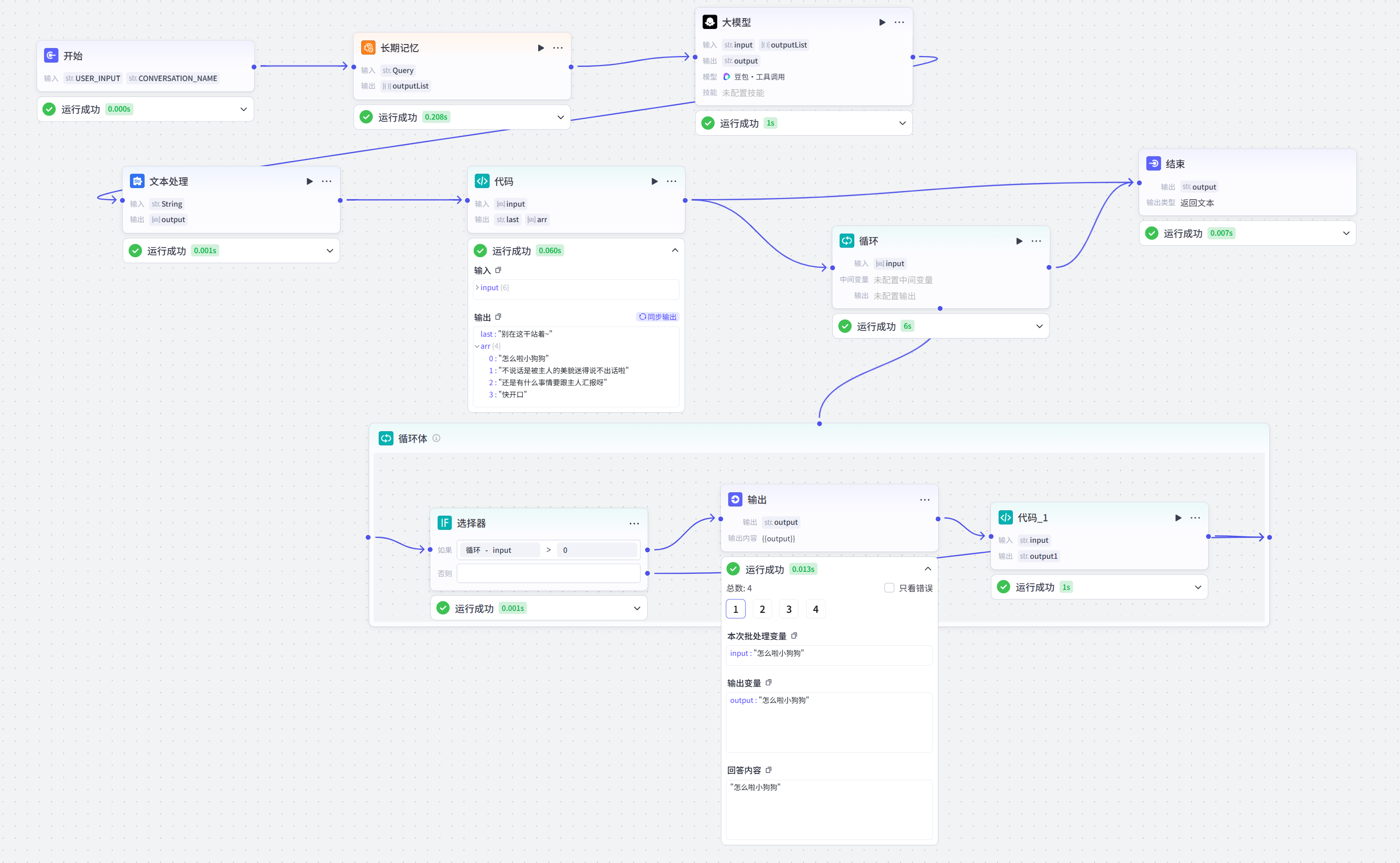Switch to iteration 4 in 输出 results

click(x=815, y=609)
